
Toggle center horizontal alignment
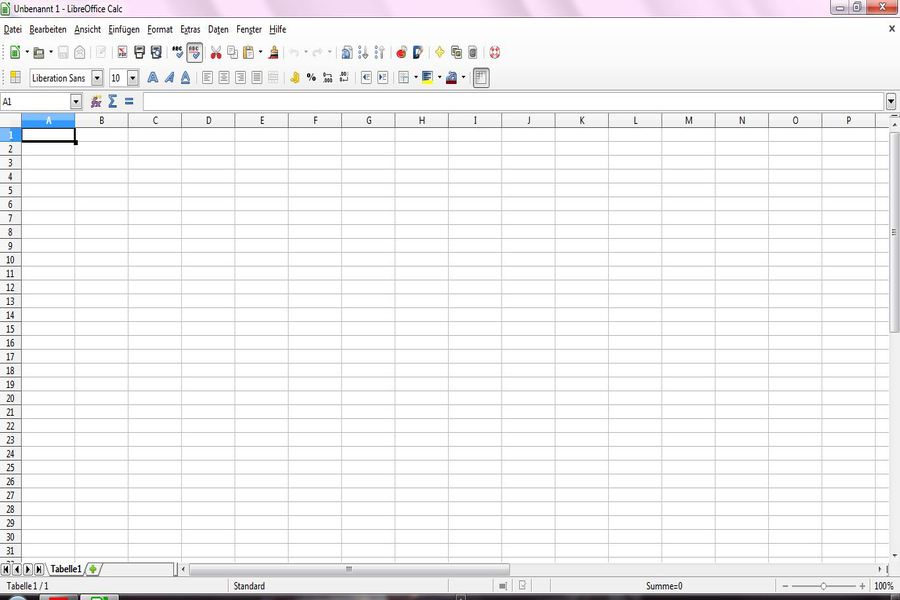[224, 77]
